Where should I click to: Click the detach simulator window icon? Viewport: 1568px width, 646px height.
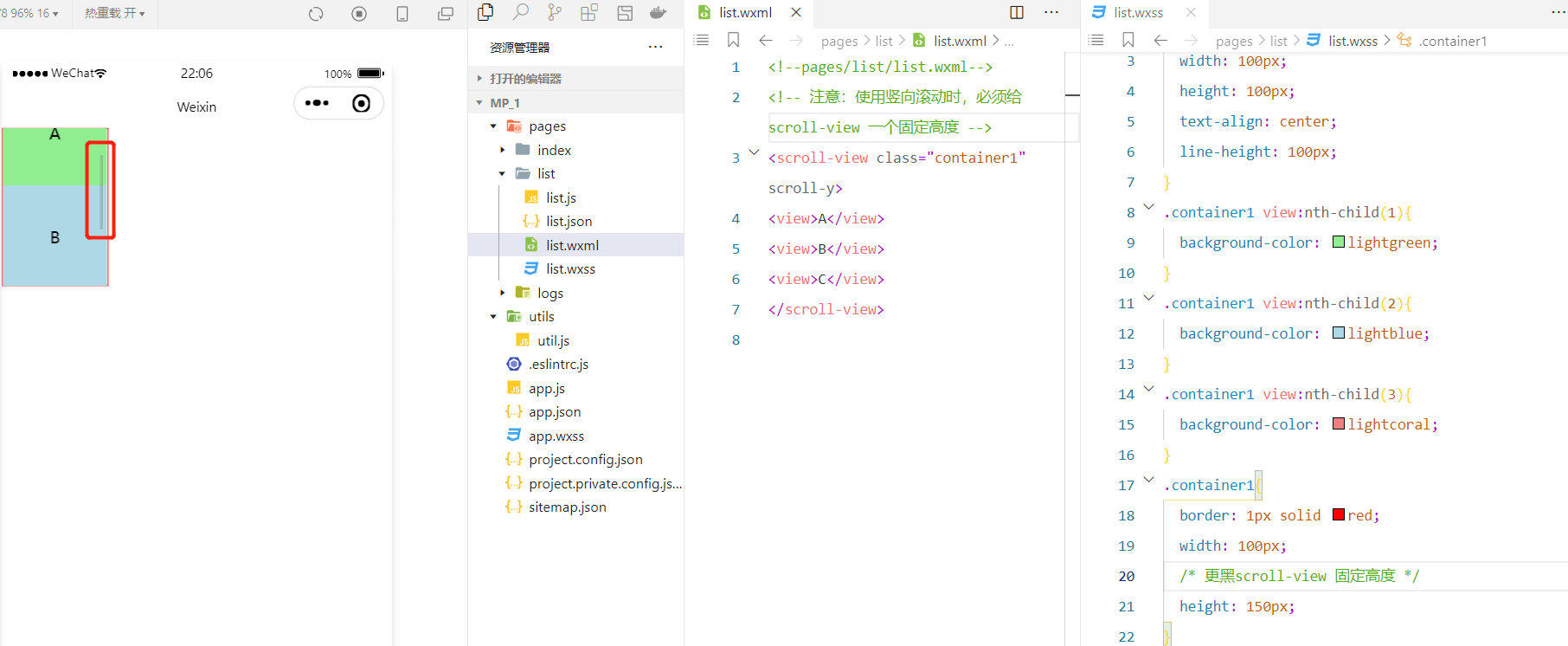(x=446, y=13)
